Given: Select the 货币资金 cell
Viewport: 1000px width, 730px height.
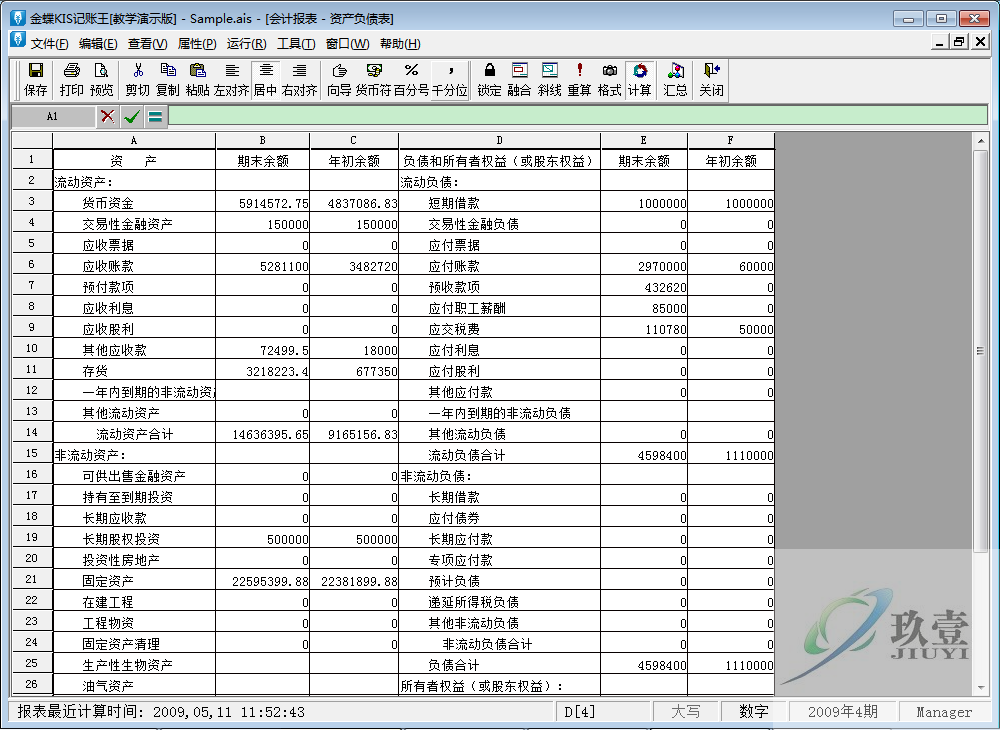Looking at the screenshot, I should (134, 203).
